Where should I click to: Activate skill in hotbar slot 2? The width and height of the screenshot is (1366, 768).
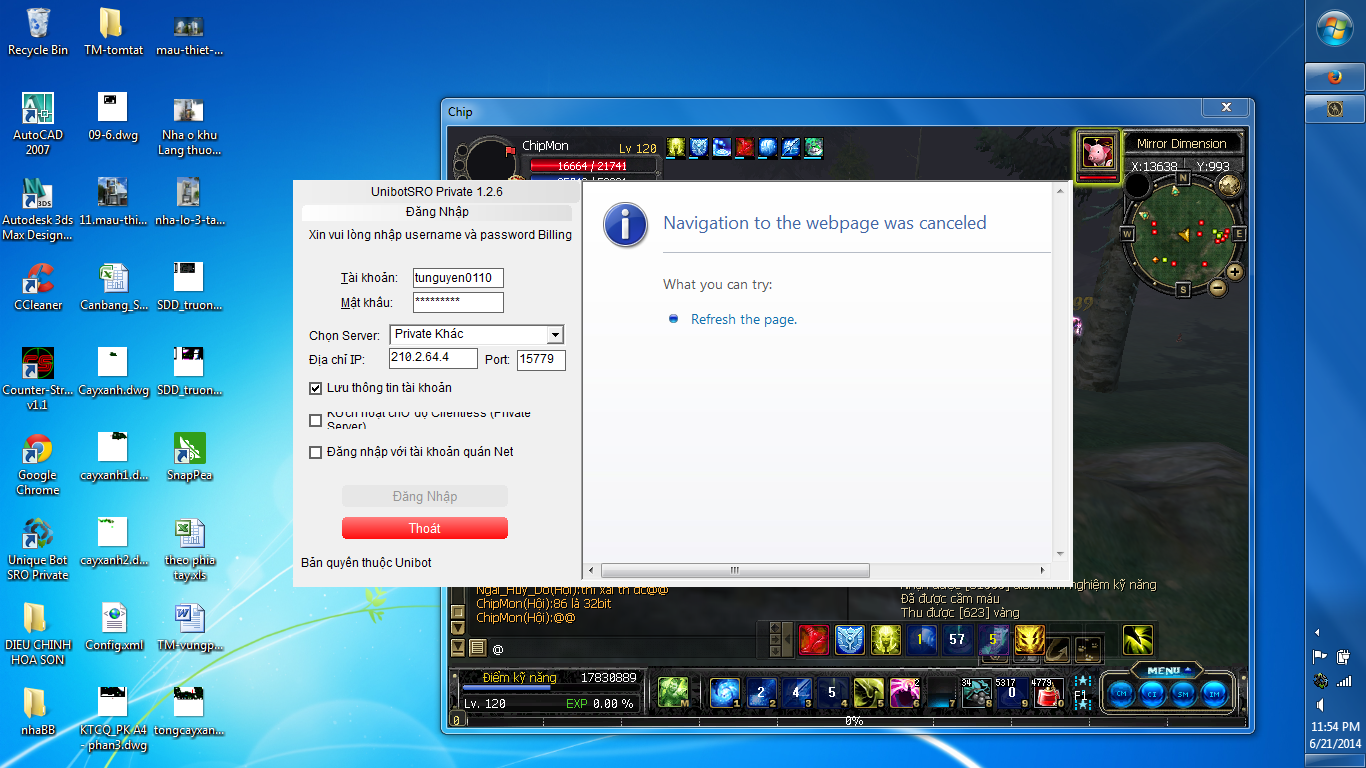click(x=760, y=692)
